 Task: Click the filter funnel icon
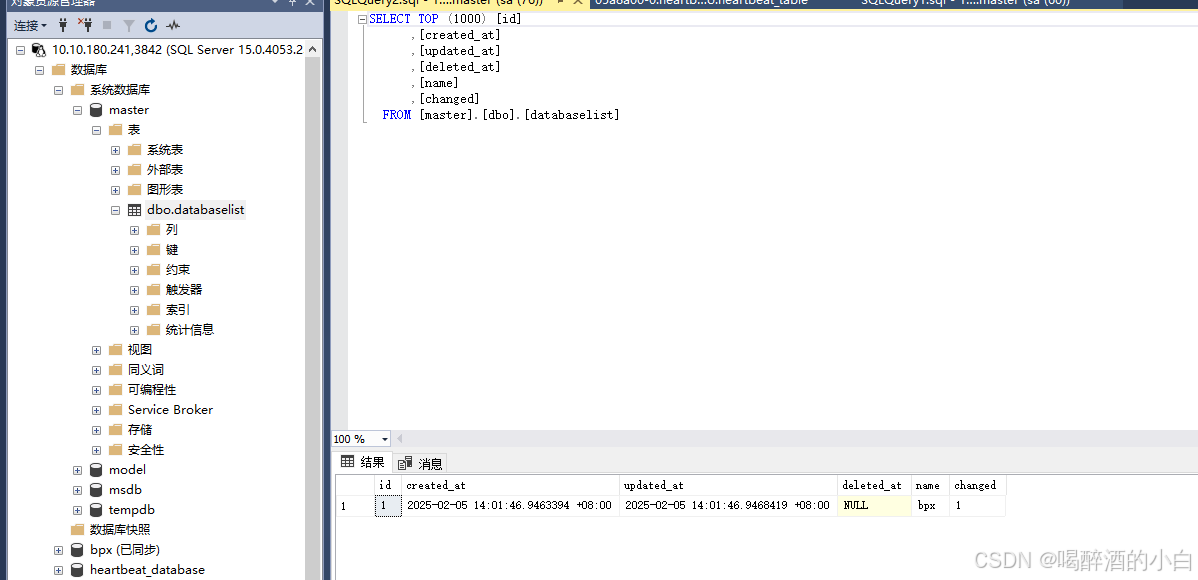[x=129, y=25]
